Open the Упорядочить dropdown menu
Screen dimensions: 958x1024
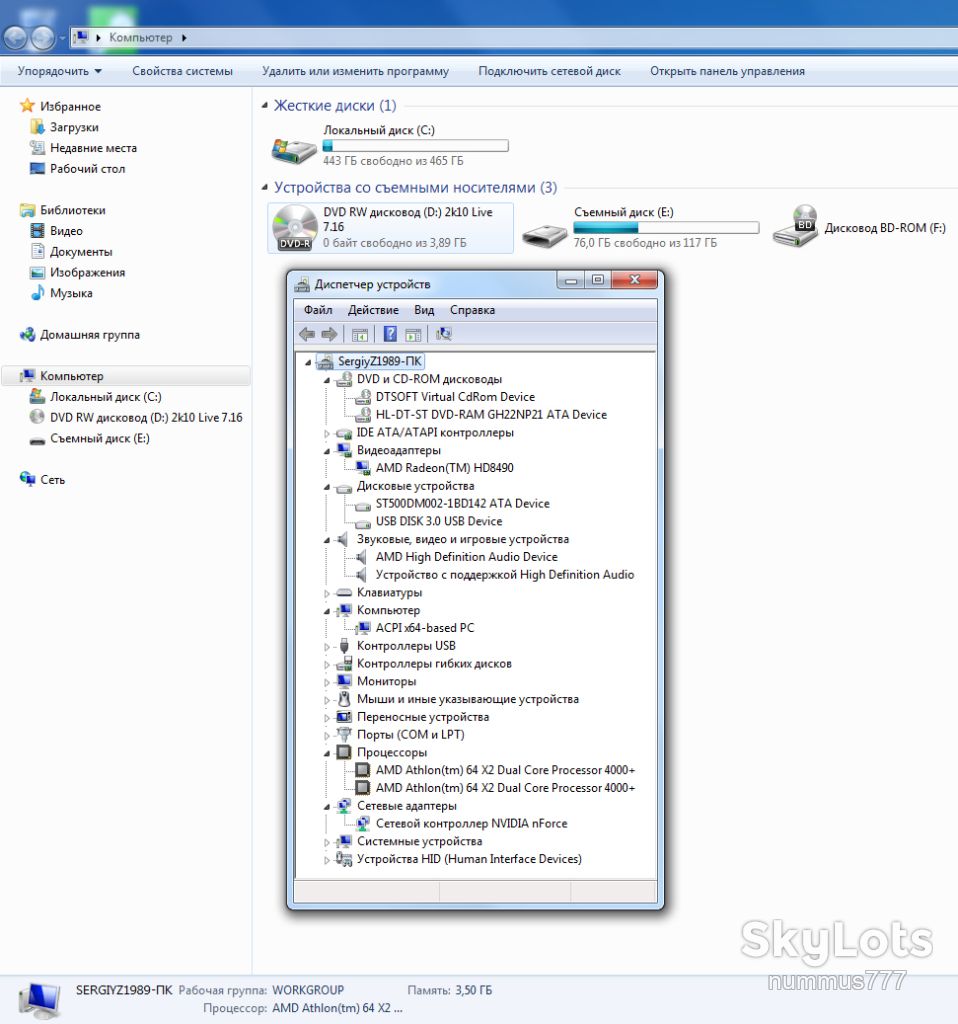59,71
